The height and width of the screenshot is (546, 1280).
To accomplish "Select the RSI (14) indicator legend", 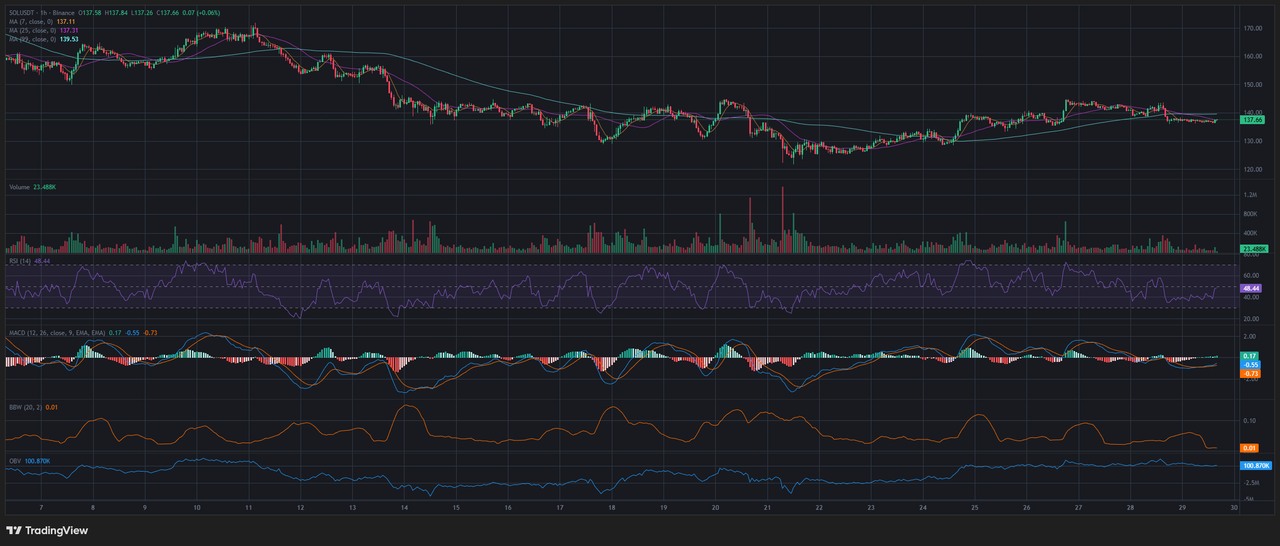I will click(x=18, y=260).
